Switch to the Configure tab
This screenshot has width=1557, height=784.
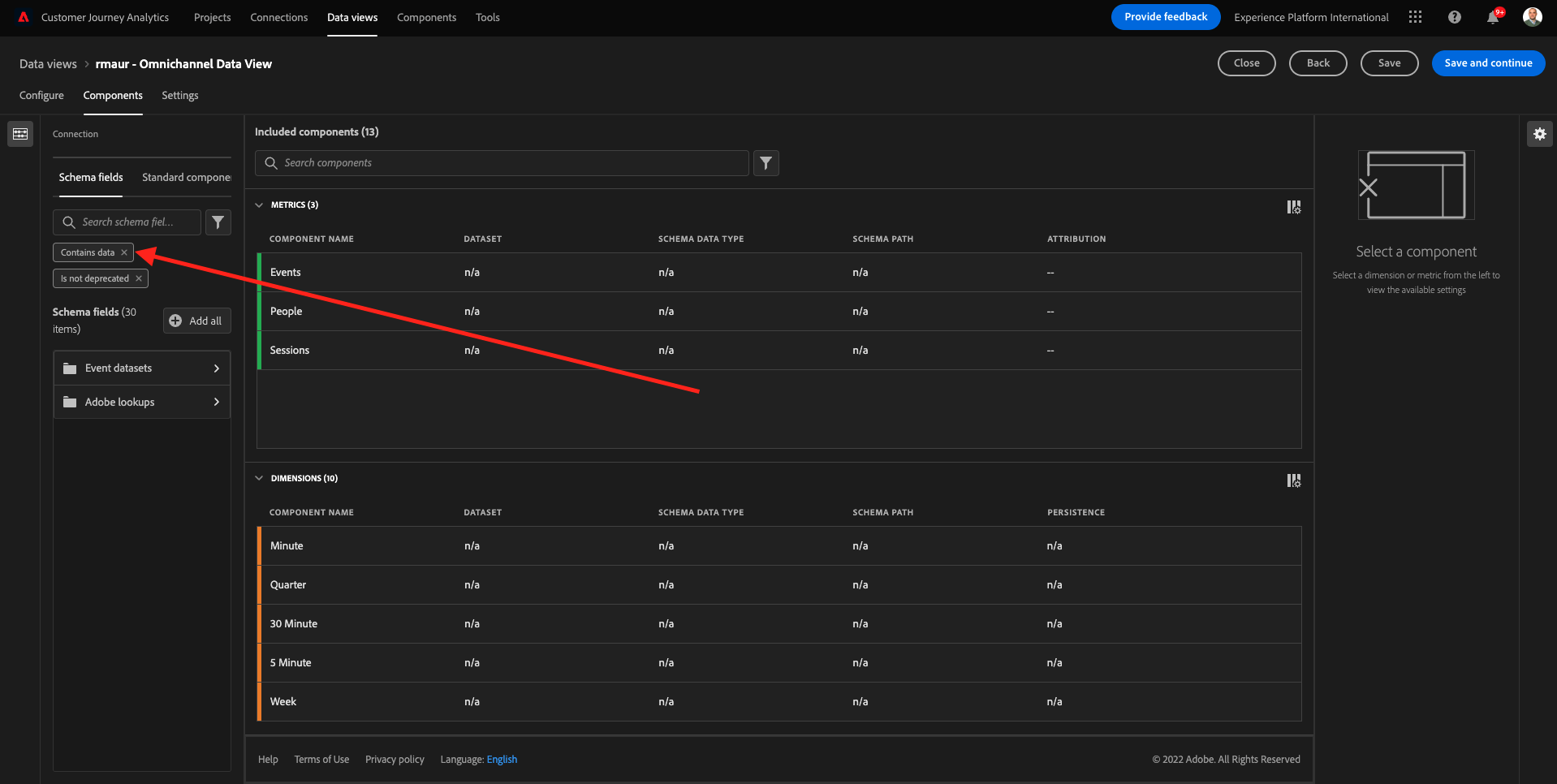pyautogui.click(x=41, y=95)
